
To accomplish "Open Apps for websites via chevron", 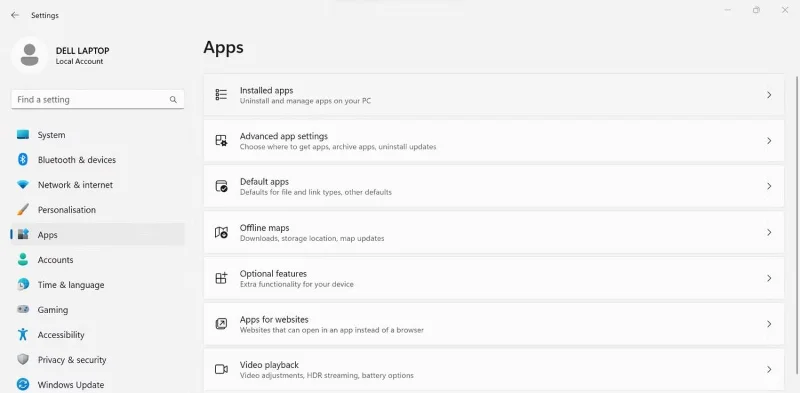I will 769,324.
